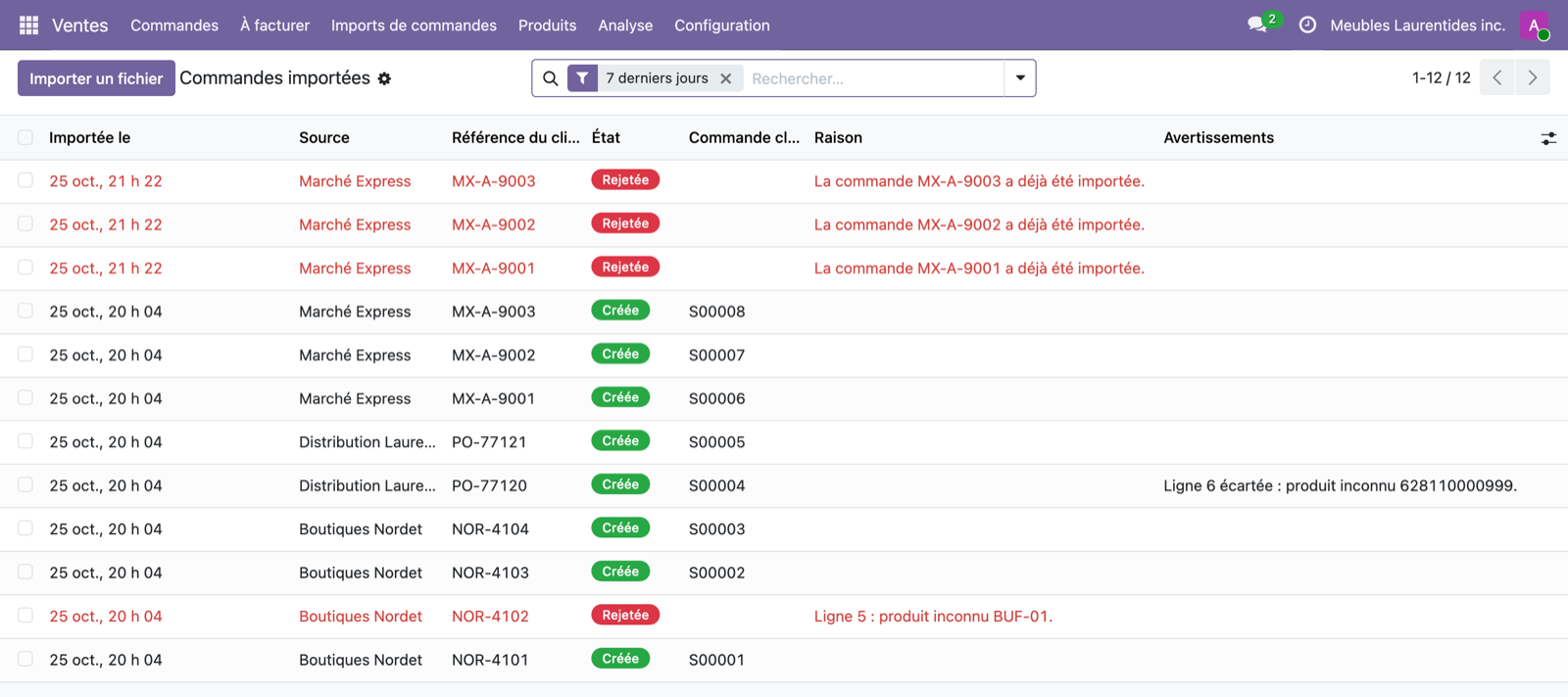Open company switcher Meubles Laurentides inc.
Screen dimensions: 1568x697
pyautogui.click(x=1417, y=25)
